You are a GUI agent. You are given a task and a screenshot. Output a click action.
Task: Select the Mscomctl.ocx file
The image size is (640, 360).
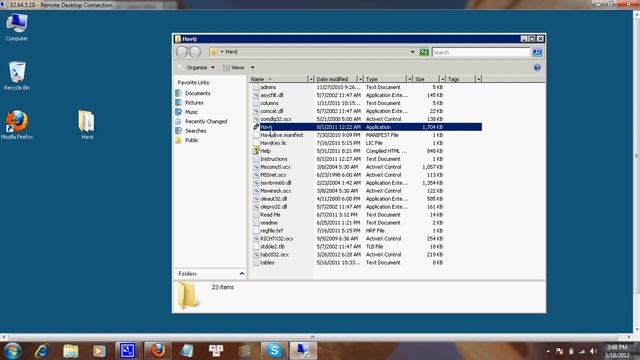tap(275, 167)
